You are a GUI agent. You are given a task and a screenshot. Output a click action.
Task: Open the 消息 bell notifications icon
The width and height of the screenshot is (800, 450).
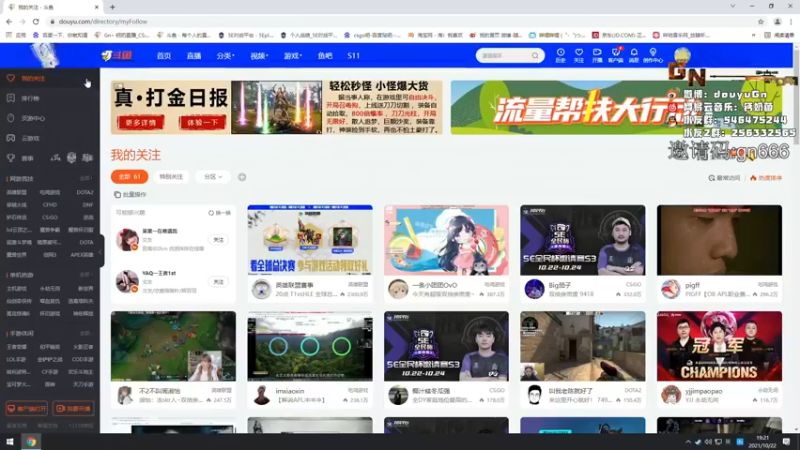point(634,53)
